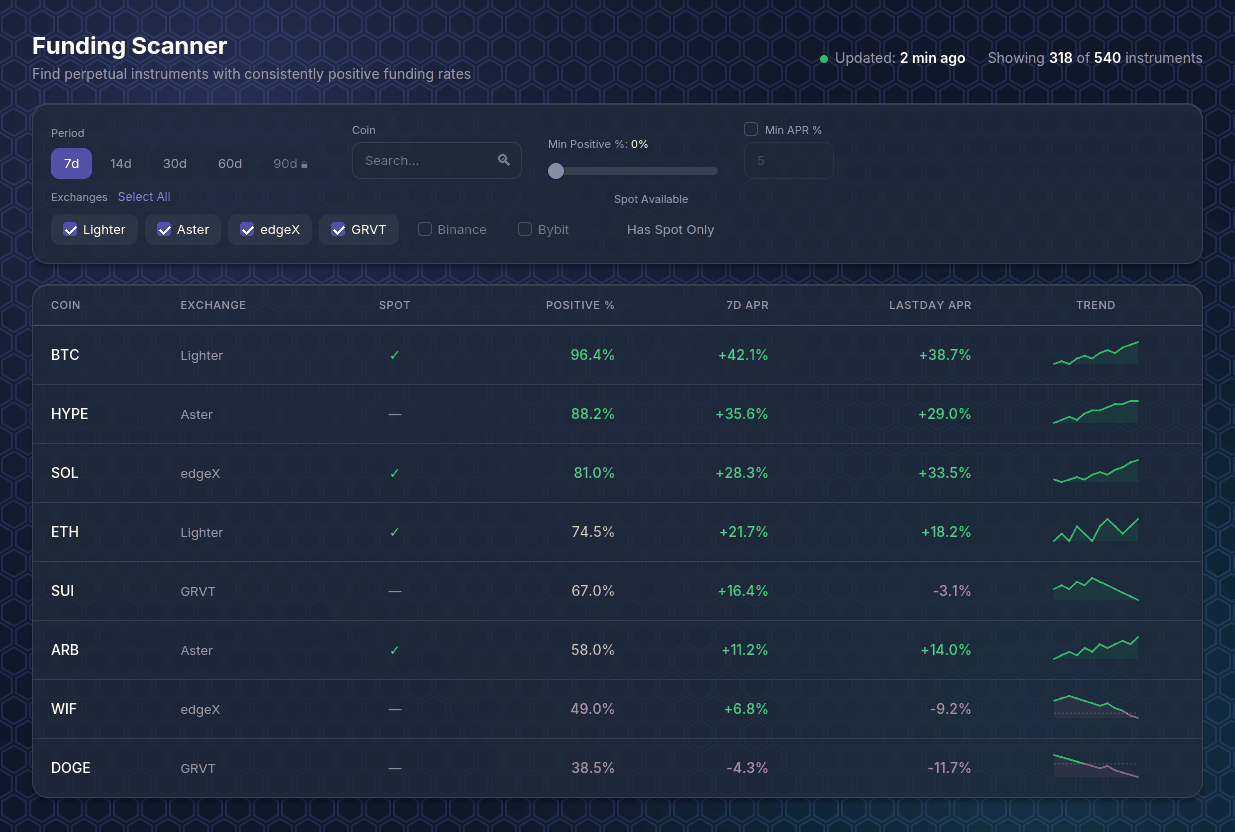Check the Bybit exchange checkbox
Viewport: 1235px width, 832px height.
pyautogui.click(x=525, y=229)
